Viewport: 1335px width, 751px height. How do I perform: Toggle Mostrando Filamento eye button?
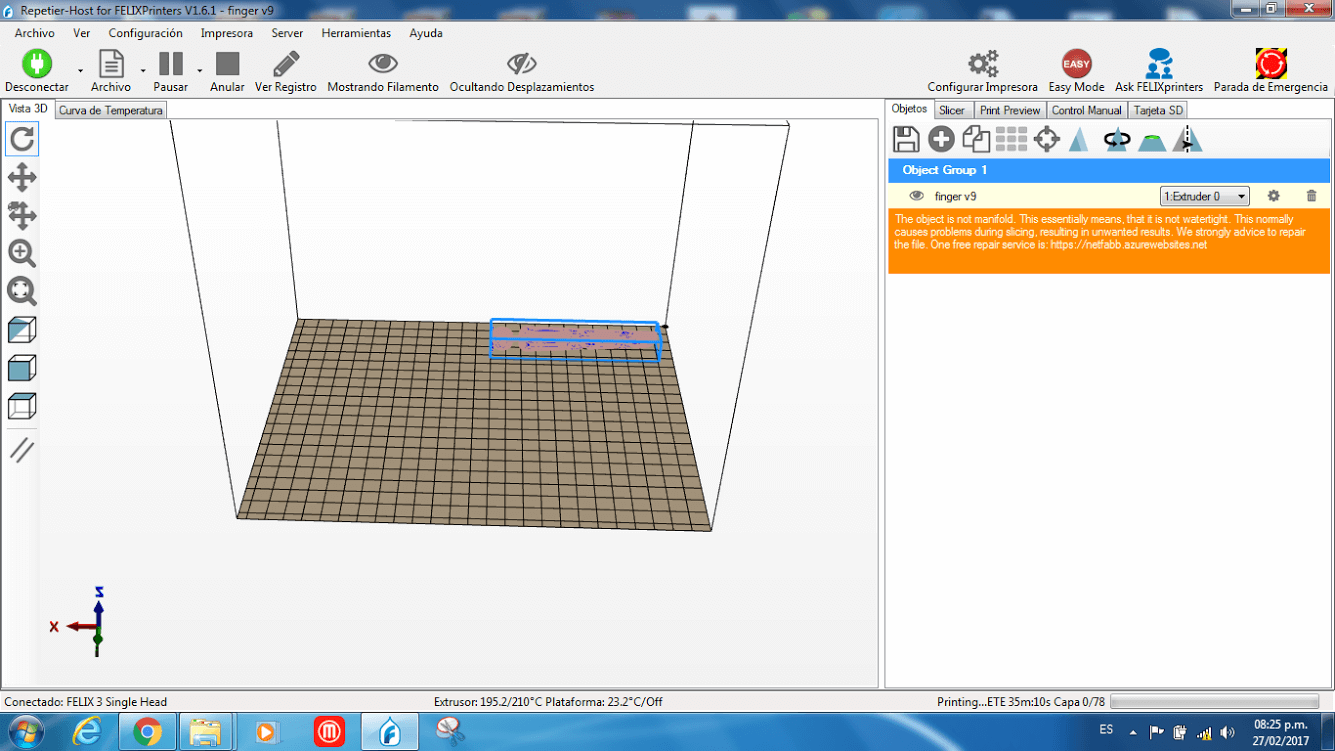click(x=383, y=64)
